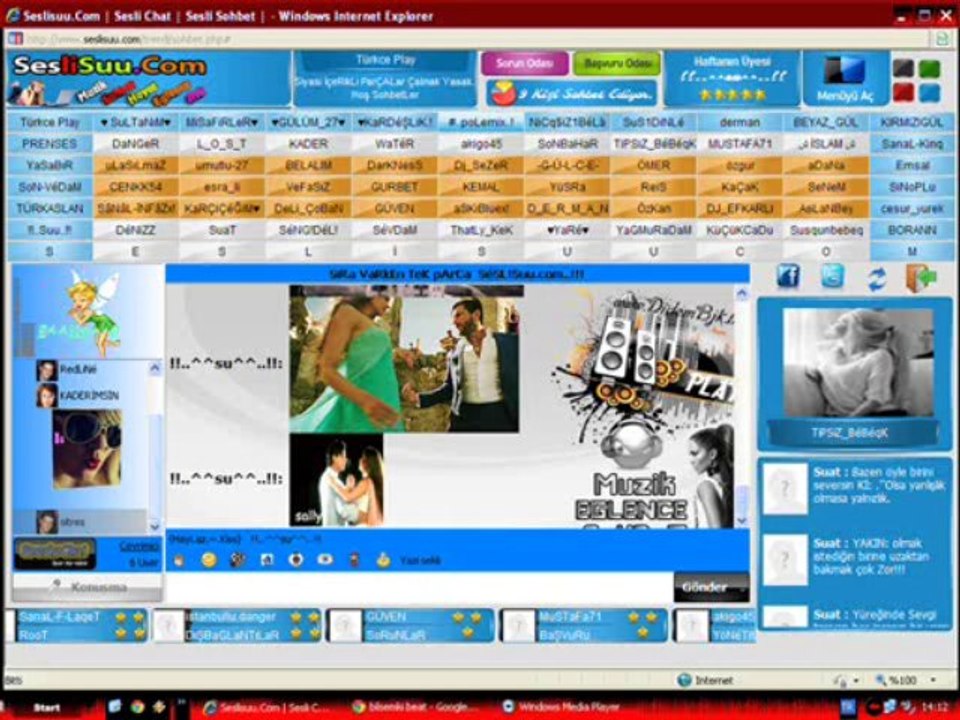Viewport: 960px width, 720px height.
Task: Click the user list scroll-up arrow
Action: tap(154, 367)
